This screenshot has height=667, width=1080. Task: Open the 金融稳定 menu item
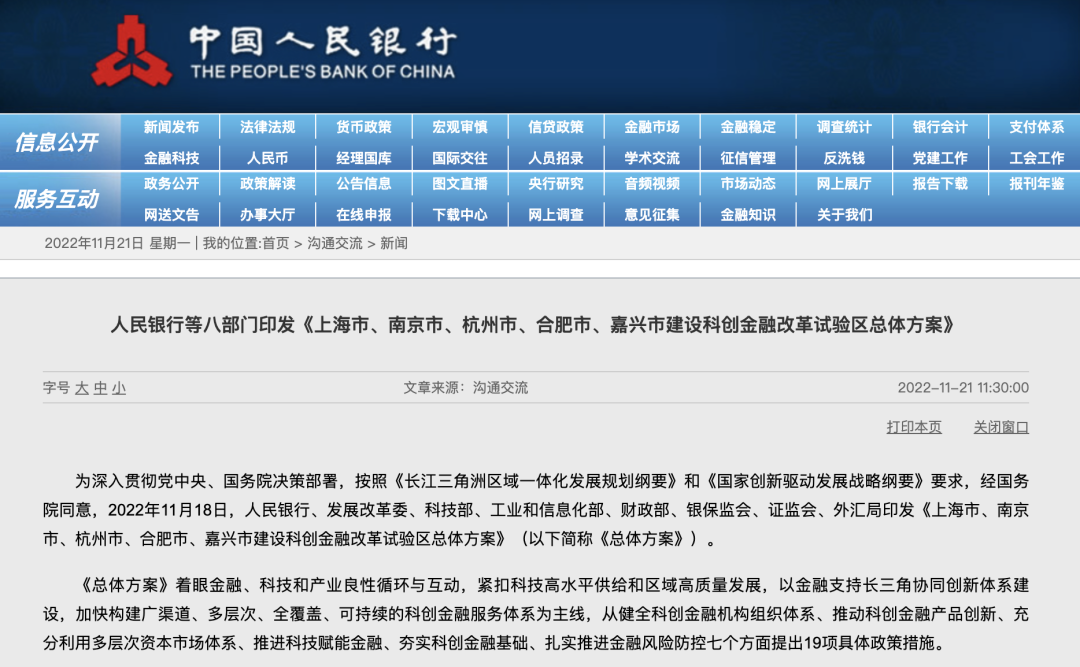tap(748, 127)
